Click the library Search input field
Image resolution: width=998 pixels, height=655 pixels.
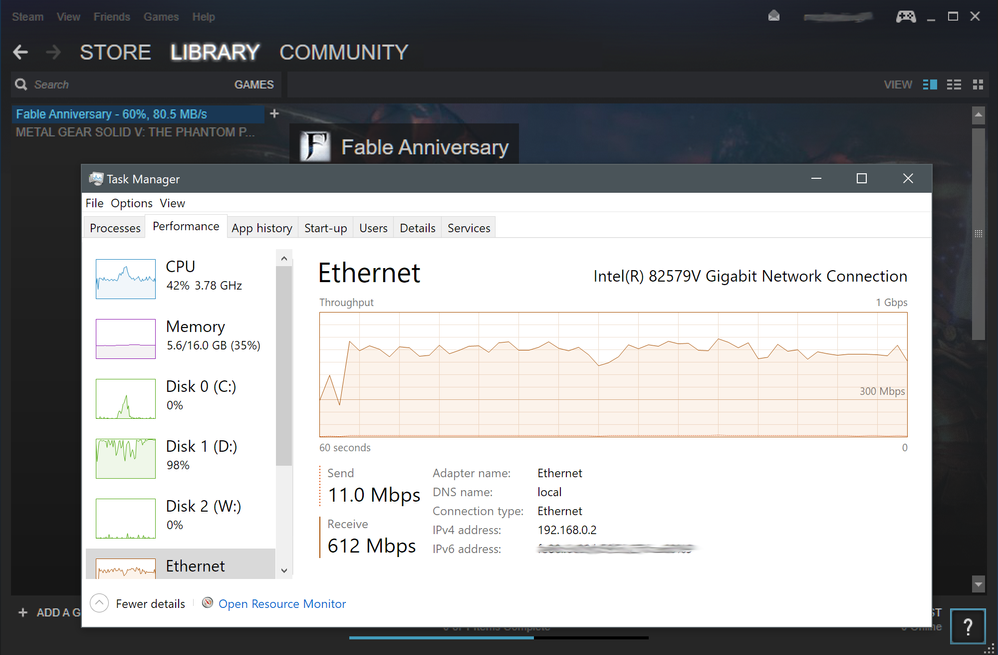(120, 85)
